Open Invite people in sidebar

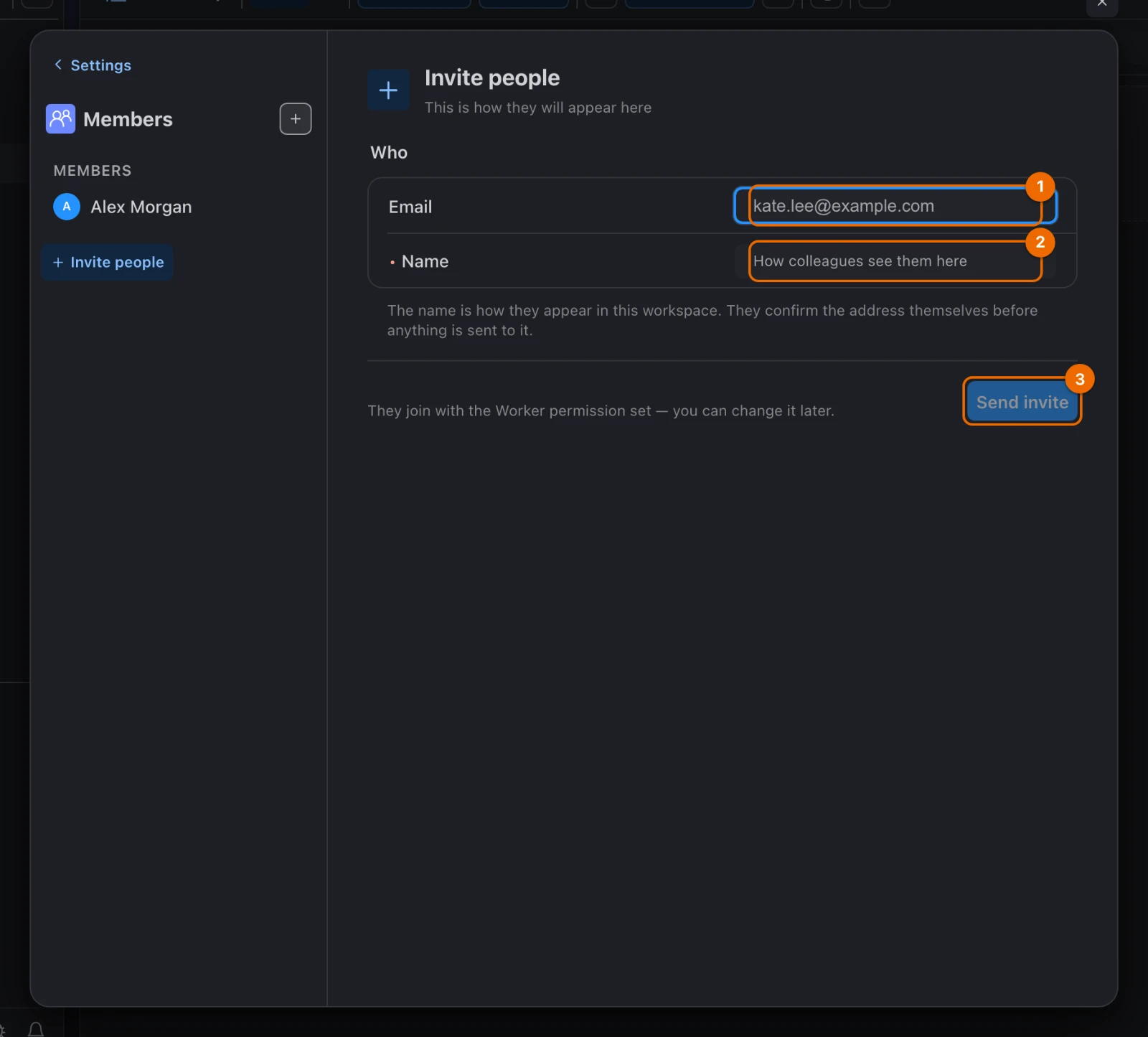coord(108,263)
